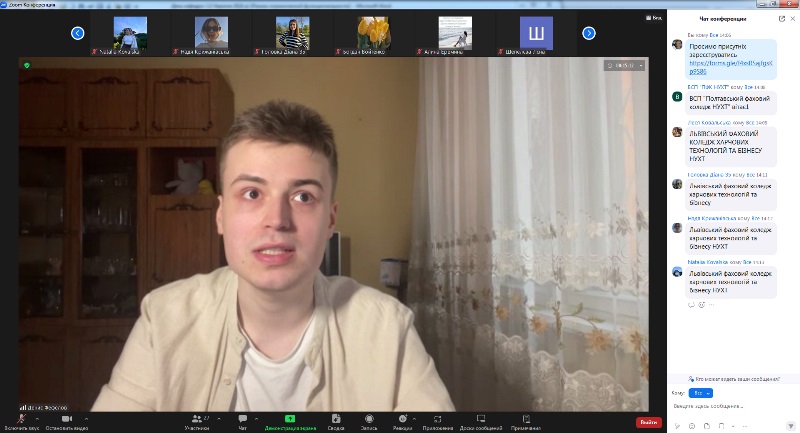Select the beach photo participant thumbnail

coord(455,33)
